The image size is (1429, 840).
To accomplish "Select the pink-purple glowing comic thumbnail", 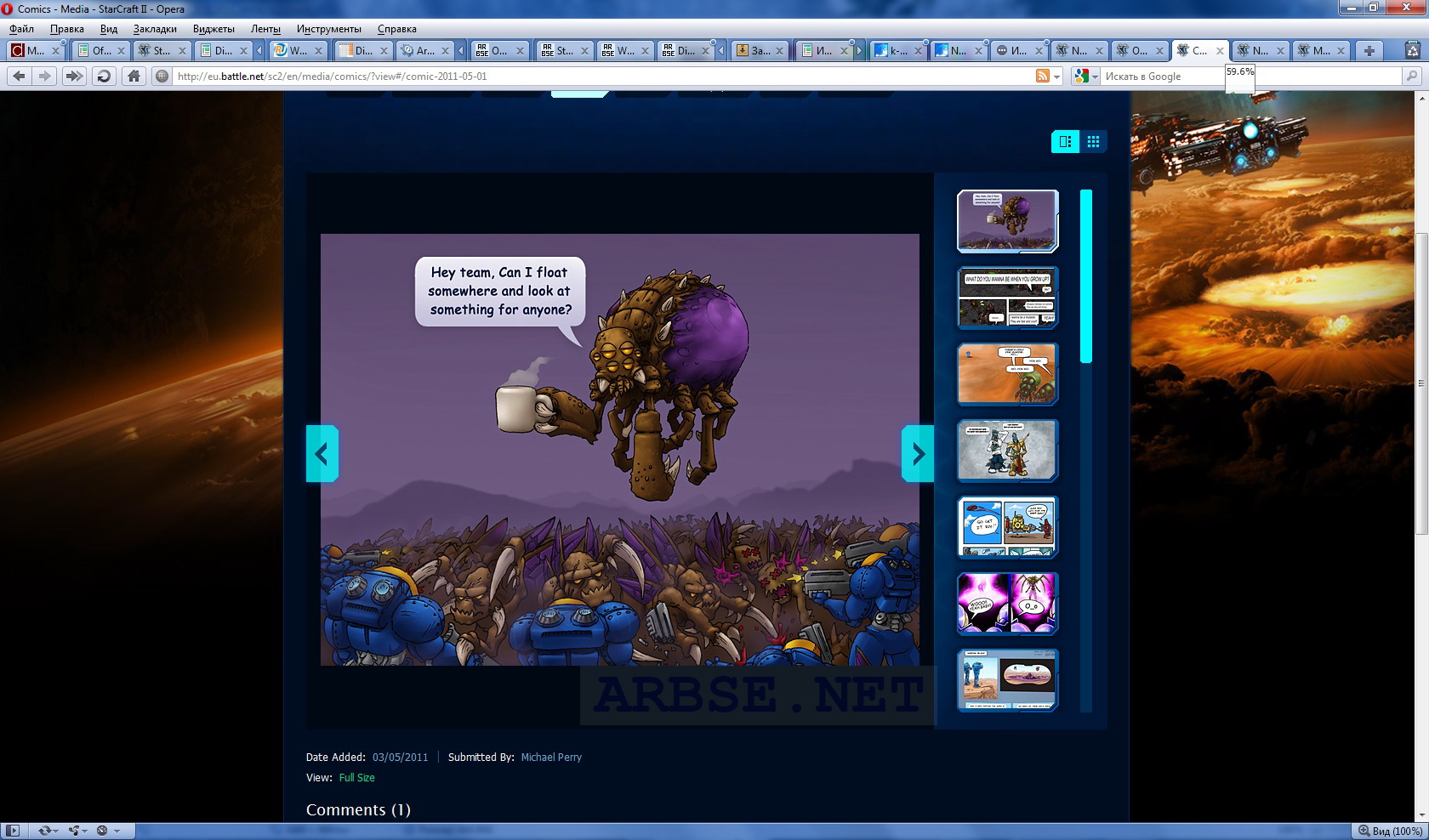I will pyautogui.click(x=1008, y=604).
